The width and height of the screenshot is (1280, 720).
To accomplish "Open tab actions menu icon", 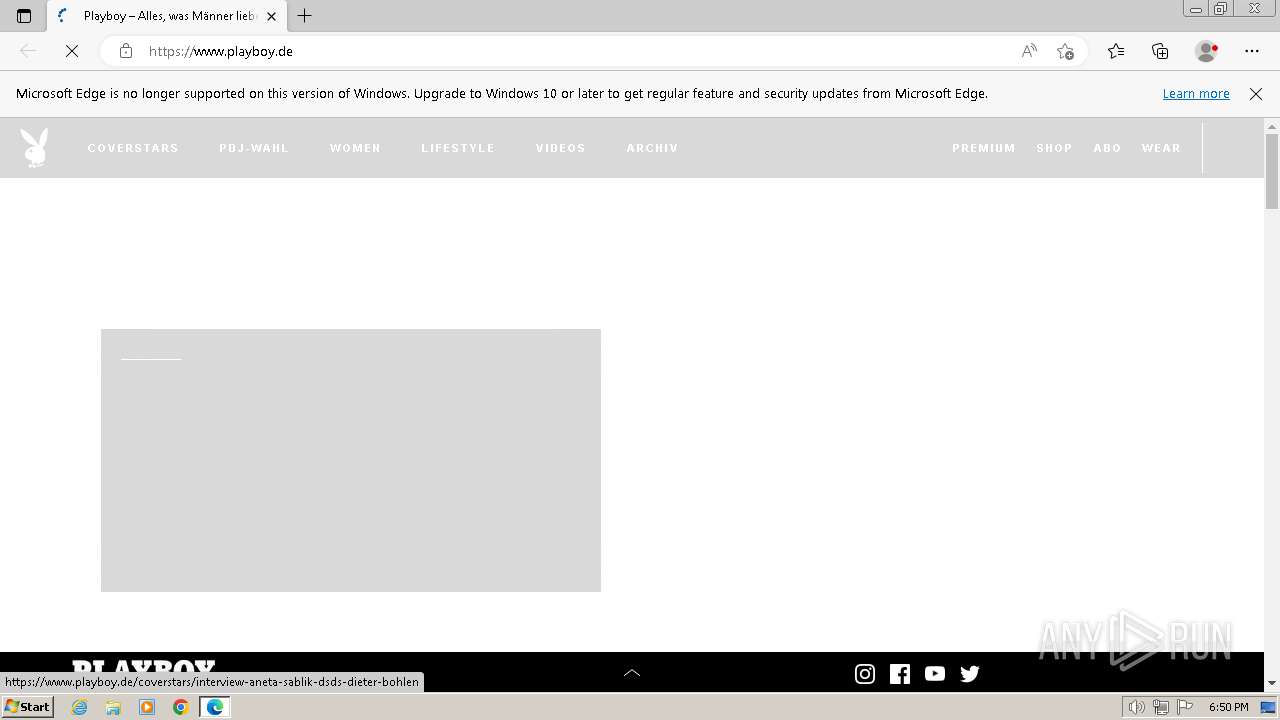I will click(x=24, y=16).
